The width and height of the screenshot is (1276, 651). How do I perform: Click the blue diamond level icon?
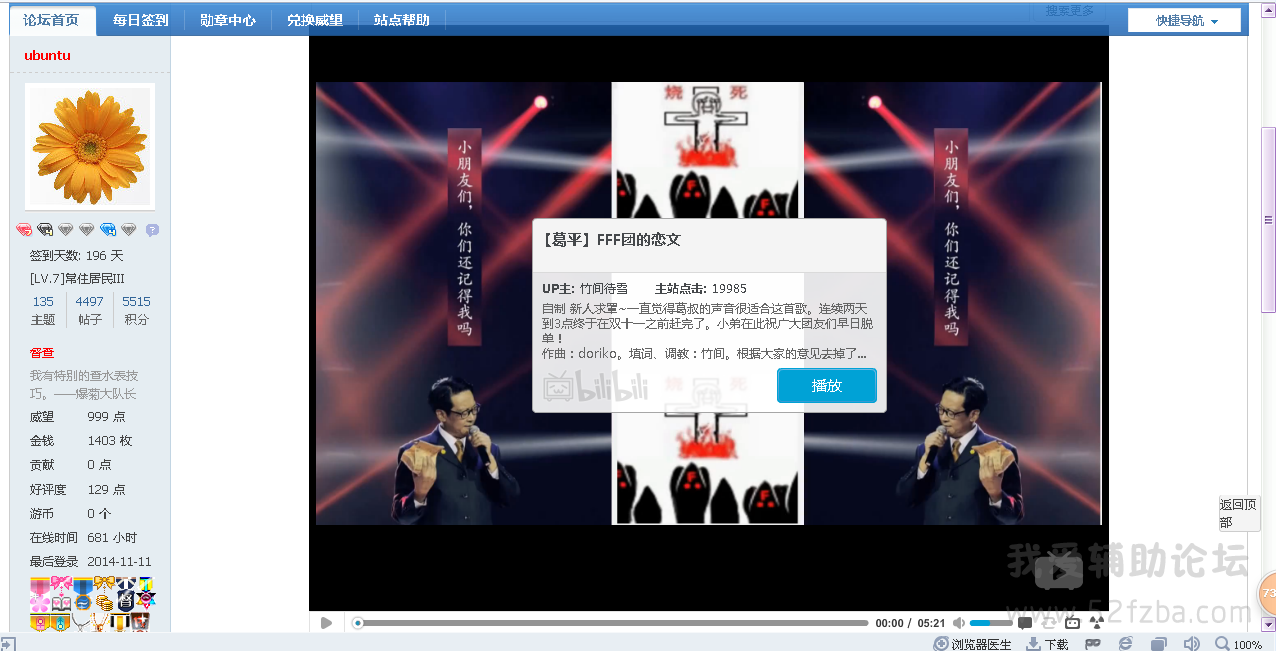coord(108,230)
